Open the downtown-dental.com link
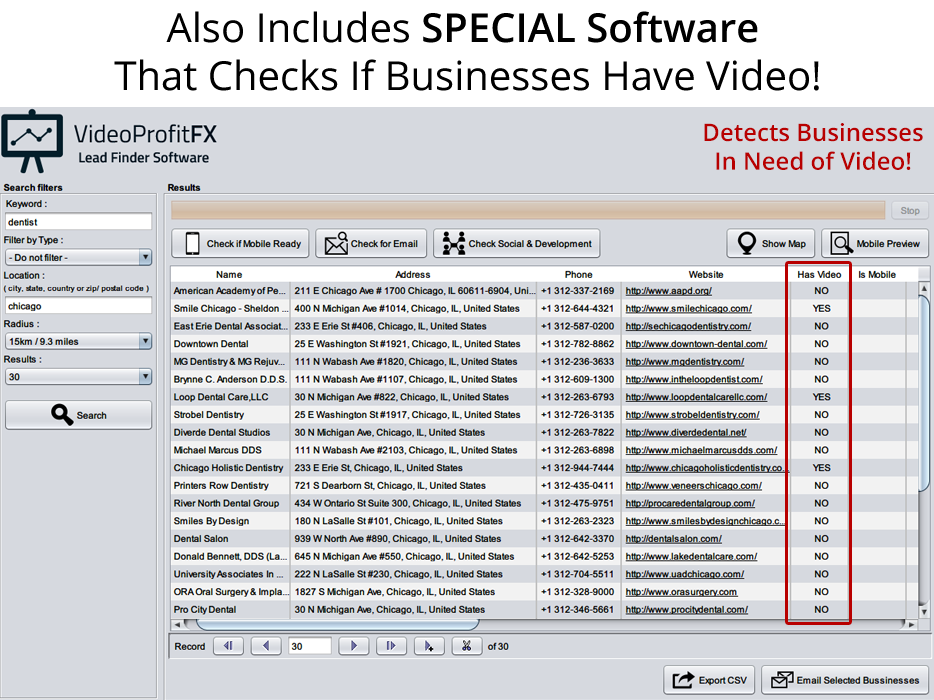This screenshot has width=934, height=700. tap(696, 344)
